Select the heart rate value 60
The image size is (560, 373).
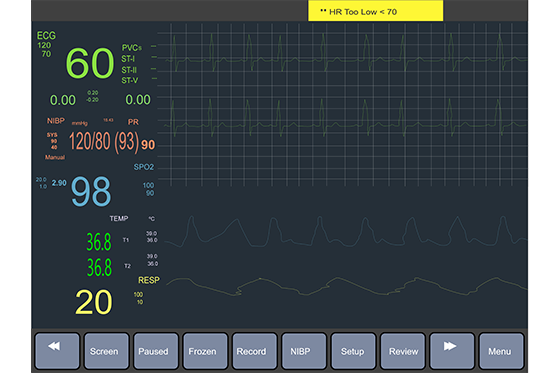click(x=90, y=63)
